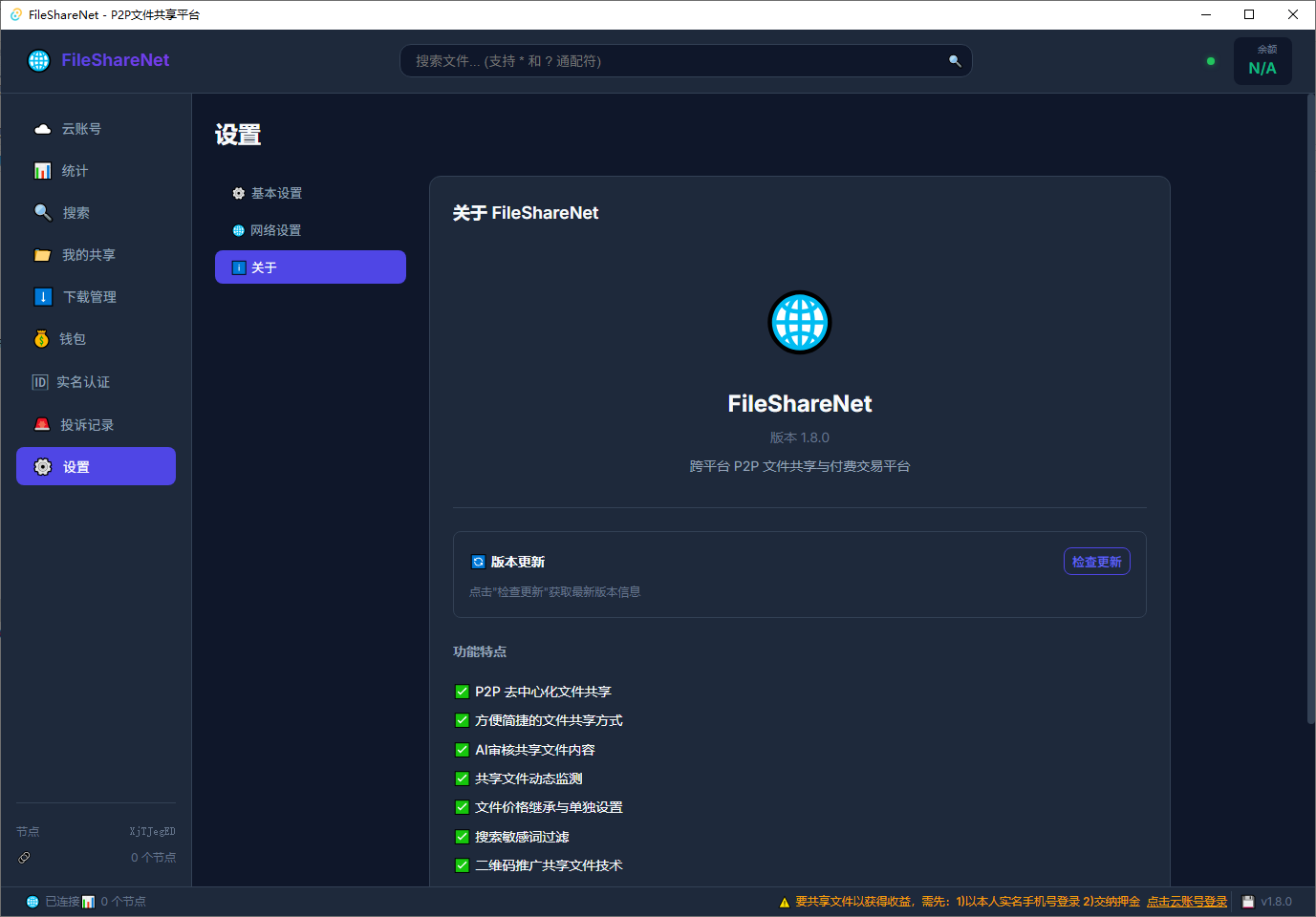Image resolution: width=1316 pixels, height=917 pixels.
Task: Maximize the FileShareNet window
Action: point(1249,14)
